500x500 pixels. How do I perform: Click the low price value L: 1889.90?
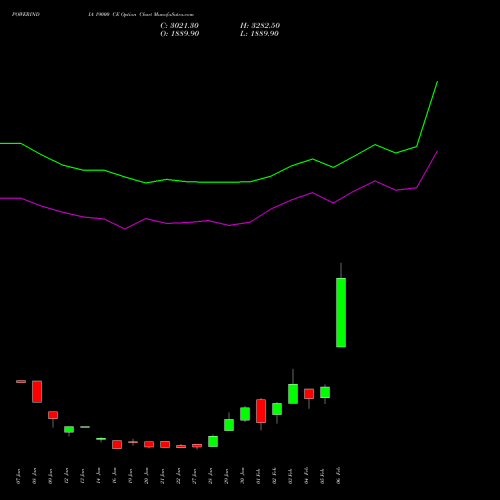coord(259,34)
